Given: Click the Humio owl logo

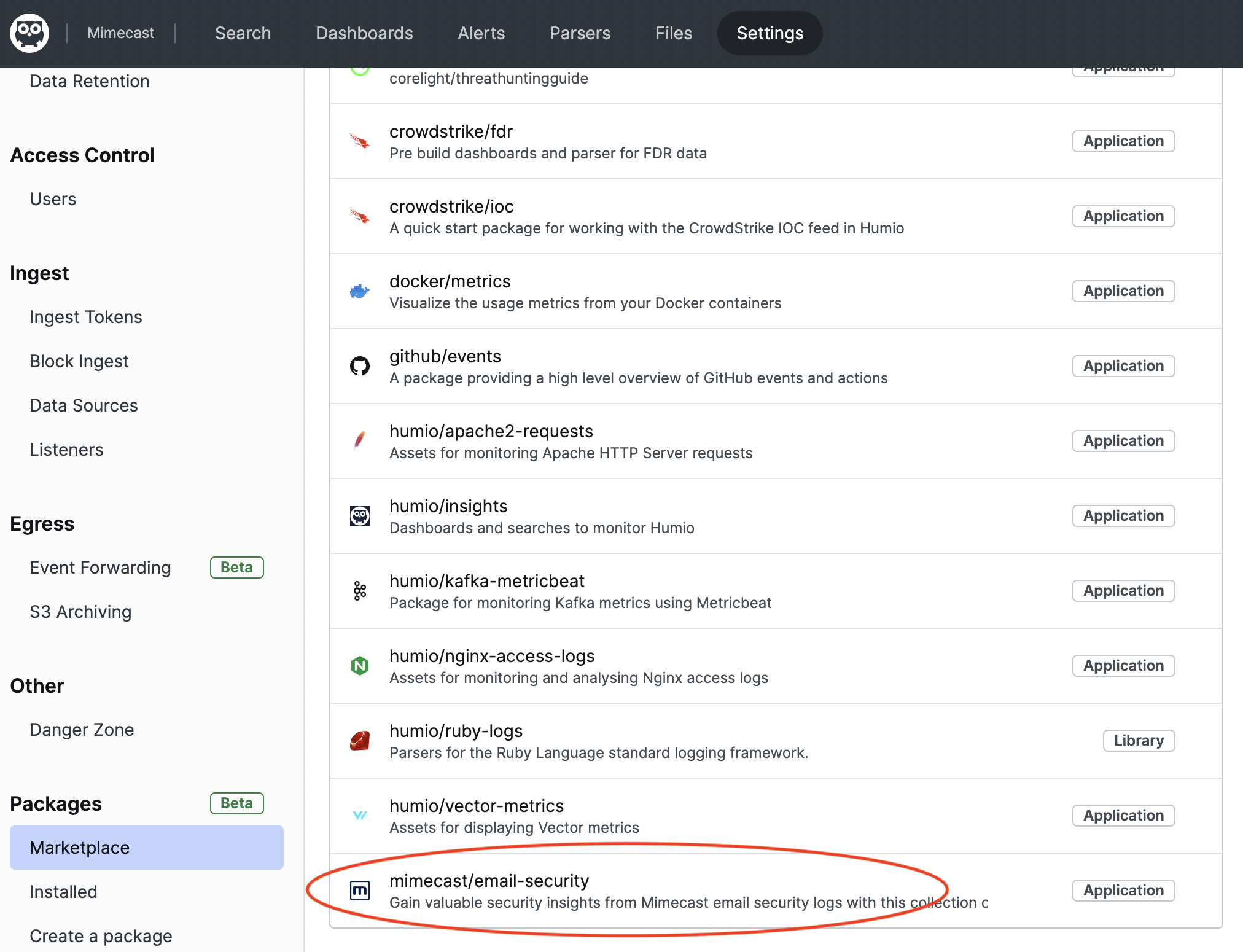Looking at the screenshot, I should pyautogui.click(x=29, y=33).
